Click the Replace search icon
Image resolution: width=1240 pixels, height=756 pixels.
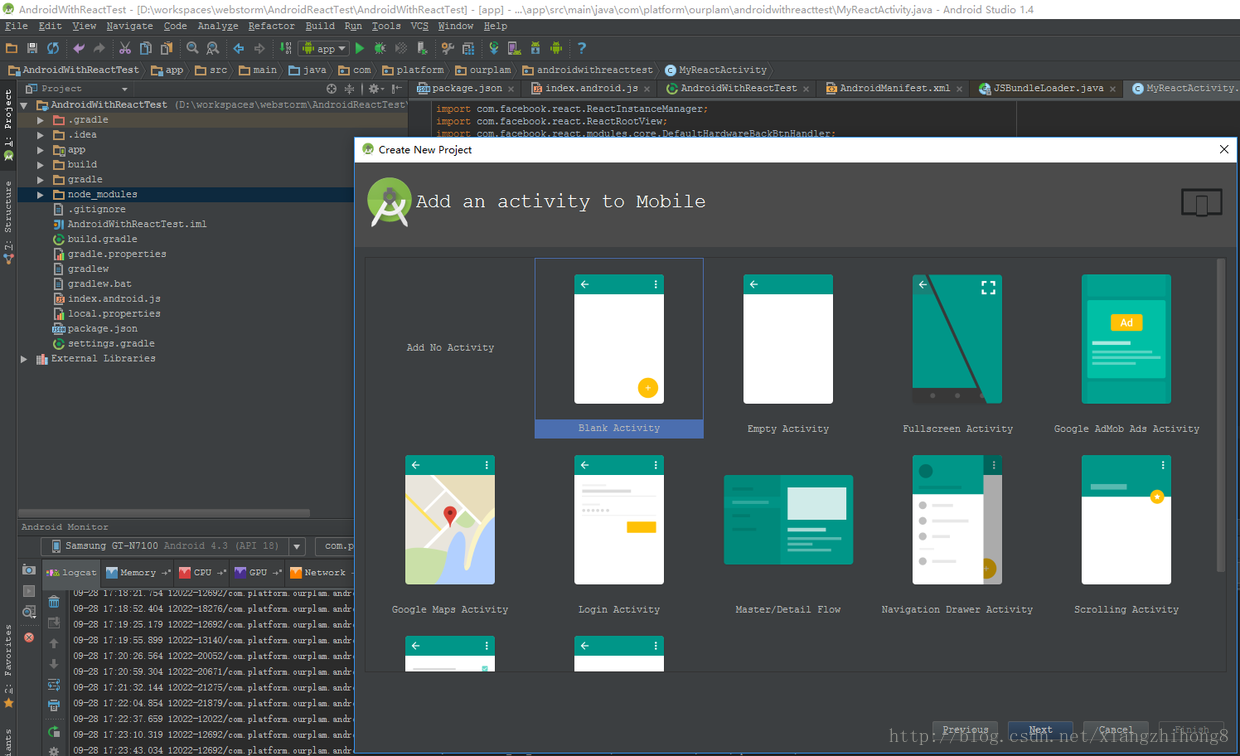coord(213,48)
